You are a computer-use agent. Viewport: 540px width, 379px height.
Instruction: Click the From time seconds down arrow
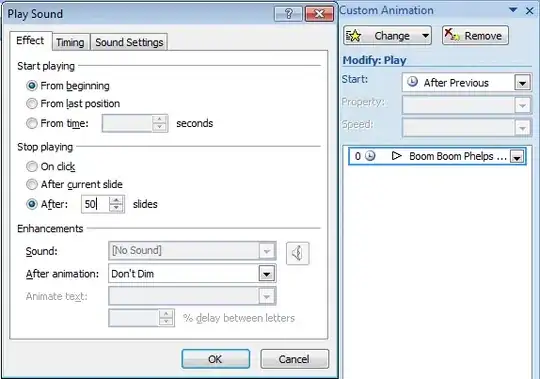coord(159,127)
